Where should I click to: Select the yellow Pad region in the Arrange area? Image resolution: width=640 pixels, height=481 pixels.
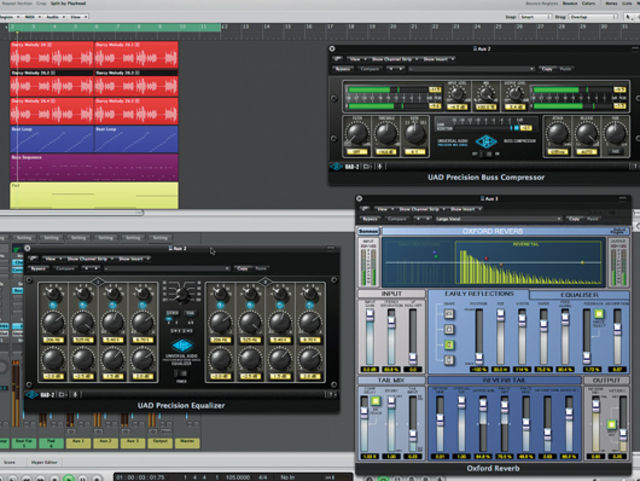coord(94,195)
